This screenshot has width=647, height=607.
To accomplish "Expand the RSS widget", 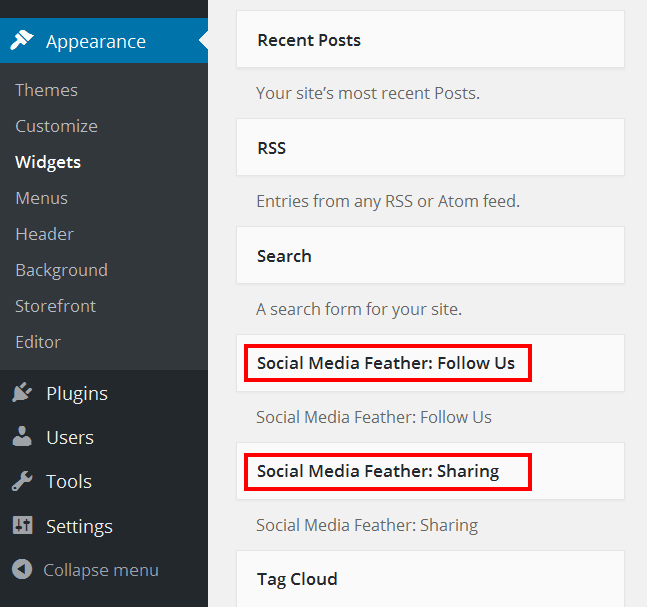I will click(x=430, y=148).
